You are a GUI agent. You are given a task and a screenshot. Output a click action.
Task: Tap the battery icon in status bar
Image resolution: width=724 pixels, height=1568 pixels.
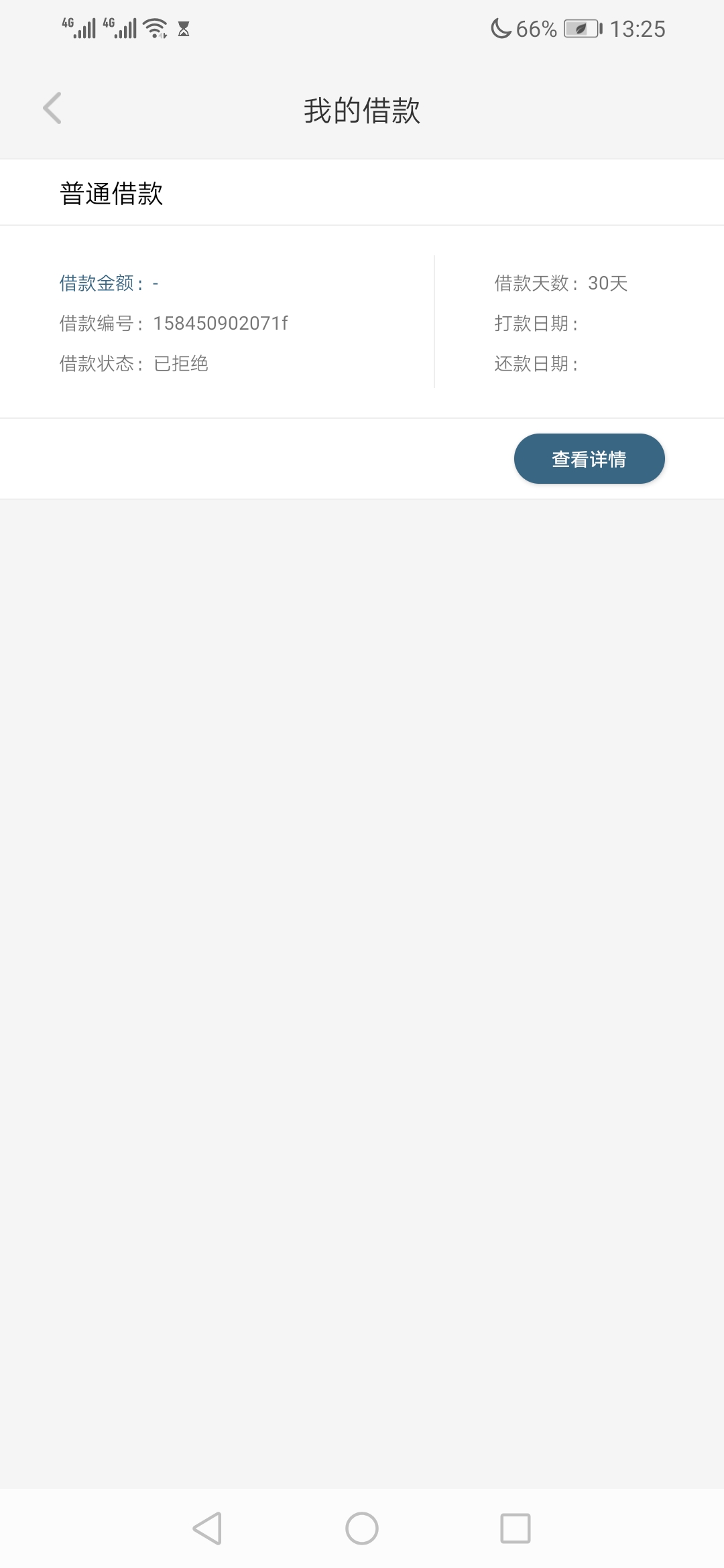coord(583,29)
